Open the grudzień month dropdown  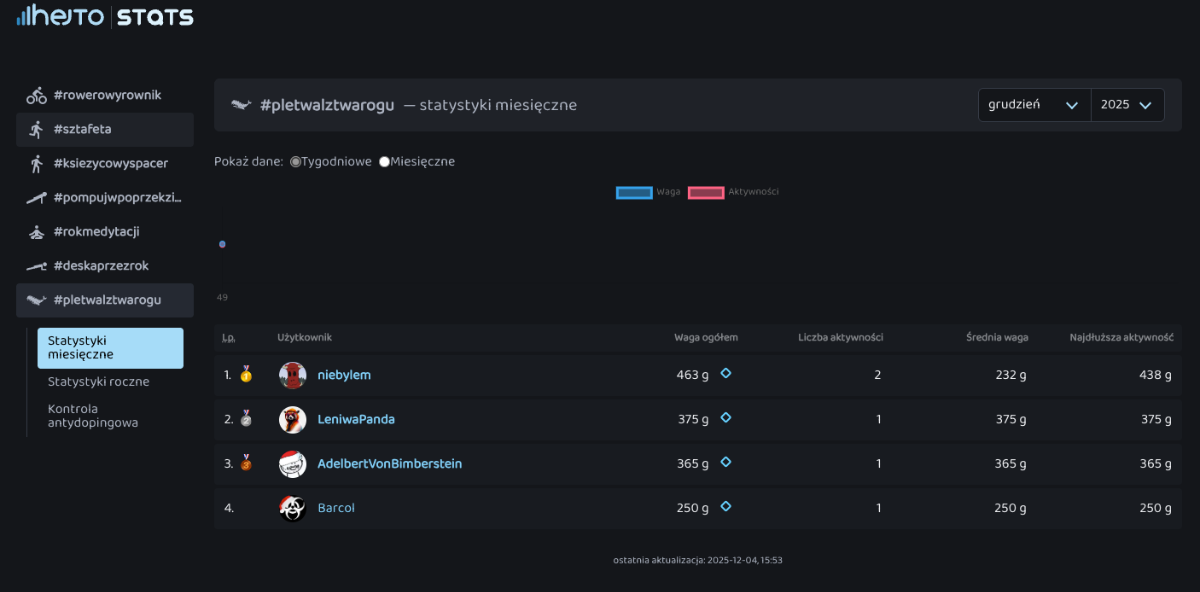click(1033, 105)
